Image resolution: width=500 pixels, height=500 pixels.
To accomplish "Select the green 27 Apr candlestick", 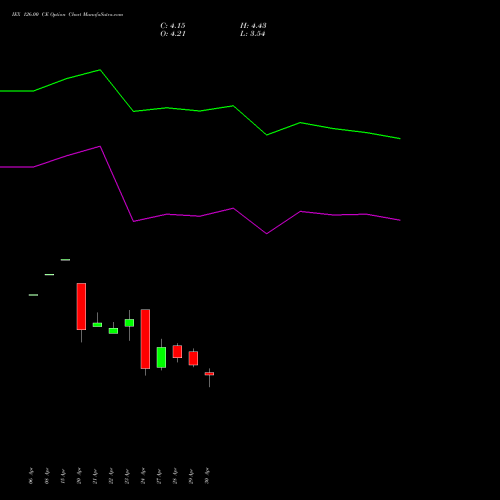I will (x=161, y=357).
